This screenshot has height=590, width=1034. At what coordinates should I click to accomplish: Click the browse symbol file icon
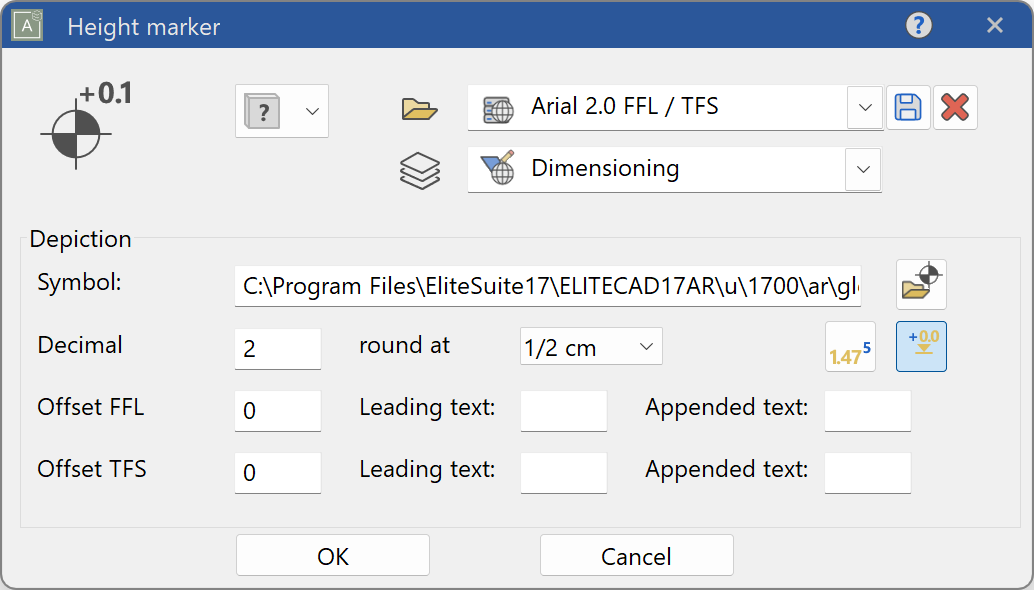click(x=921, y=284)
